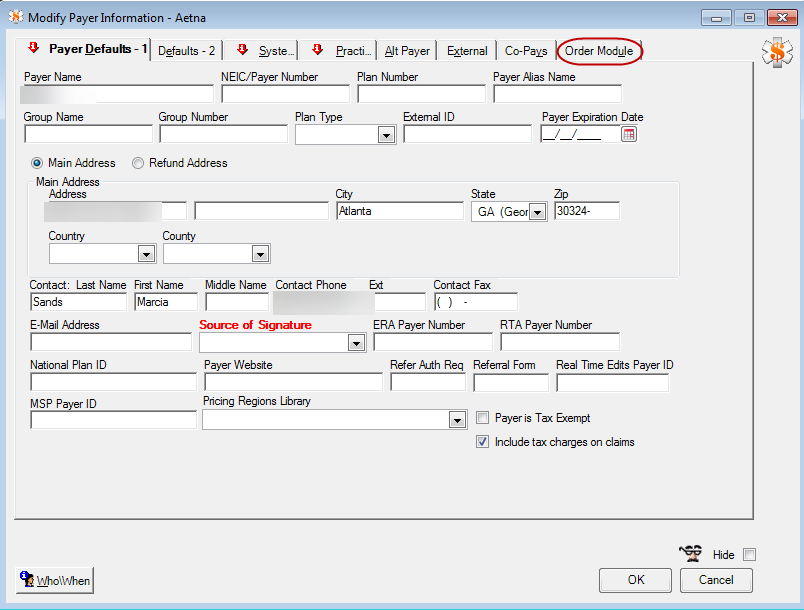804x610 pixels.
Task: Click the medical dollar sign icon
Action: pyautogui.click(x=776, y=52)
